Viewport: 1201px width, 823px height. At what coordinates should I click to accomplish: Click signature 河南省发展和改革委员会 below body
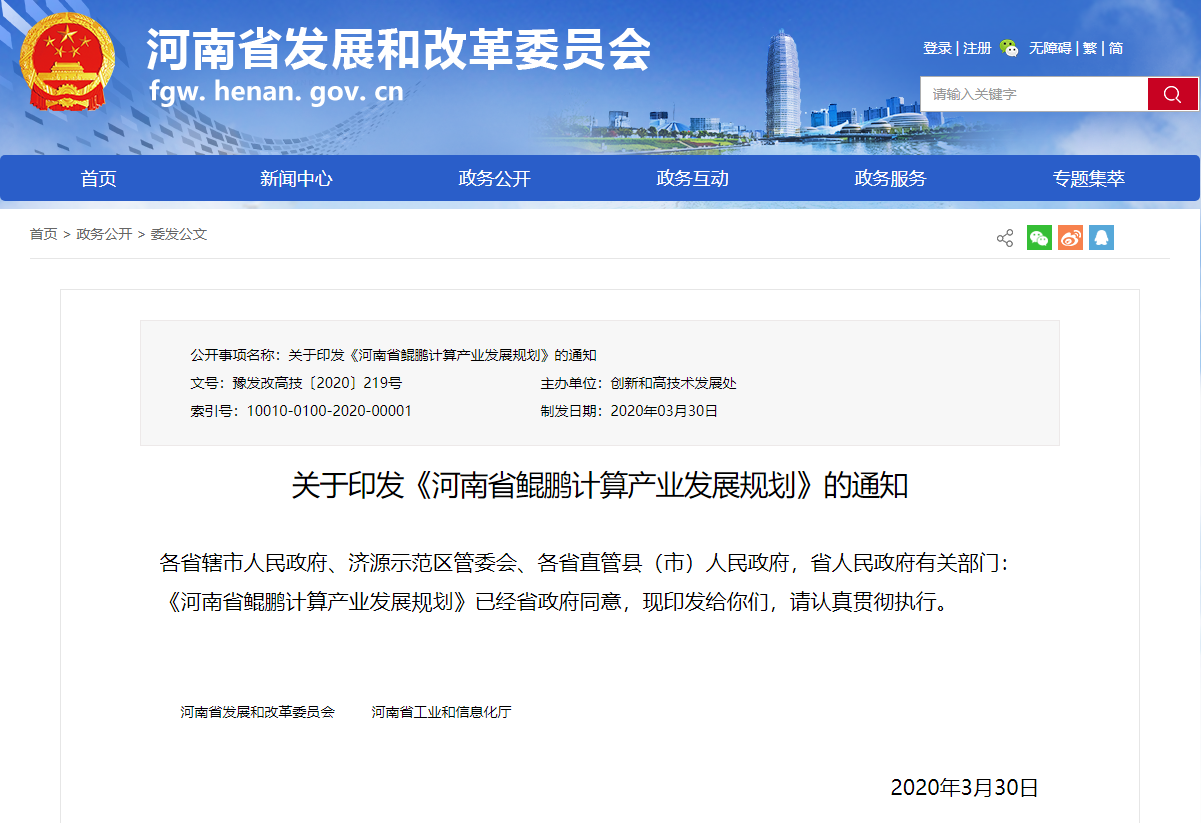[258, 713]
